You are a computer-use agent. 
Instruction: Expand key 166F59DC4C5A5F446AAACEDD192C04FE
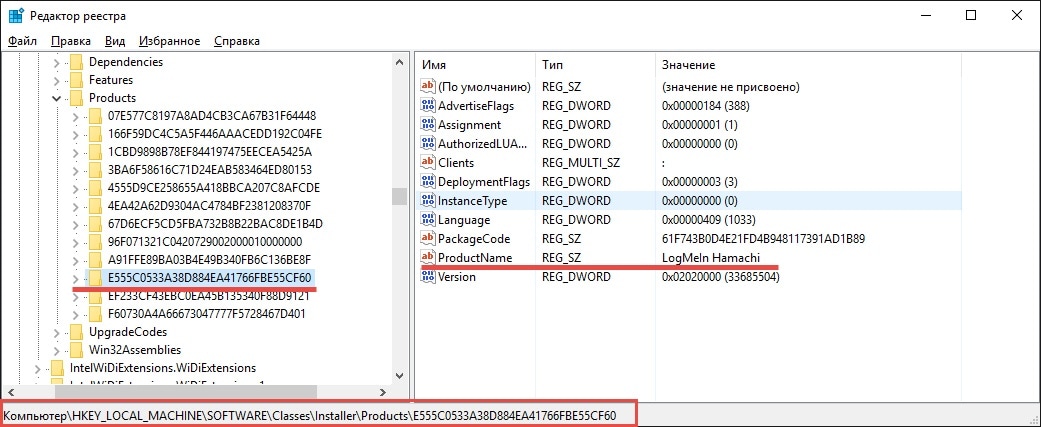pos(75,134)
